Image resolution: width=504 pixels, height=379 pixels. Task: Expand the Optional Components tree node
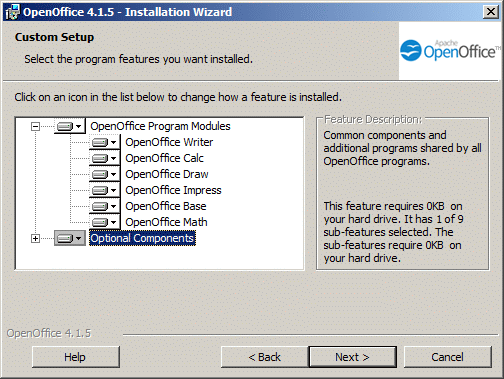(x=35, y=238)
